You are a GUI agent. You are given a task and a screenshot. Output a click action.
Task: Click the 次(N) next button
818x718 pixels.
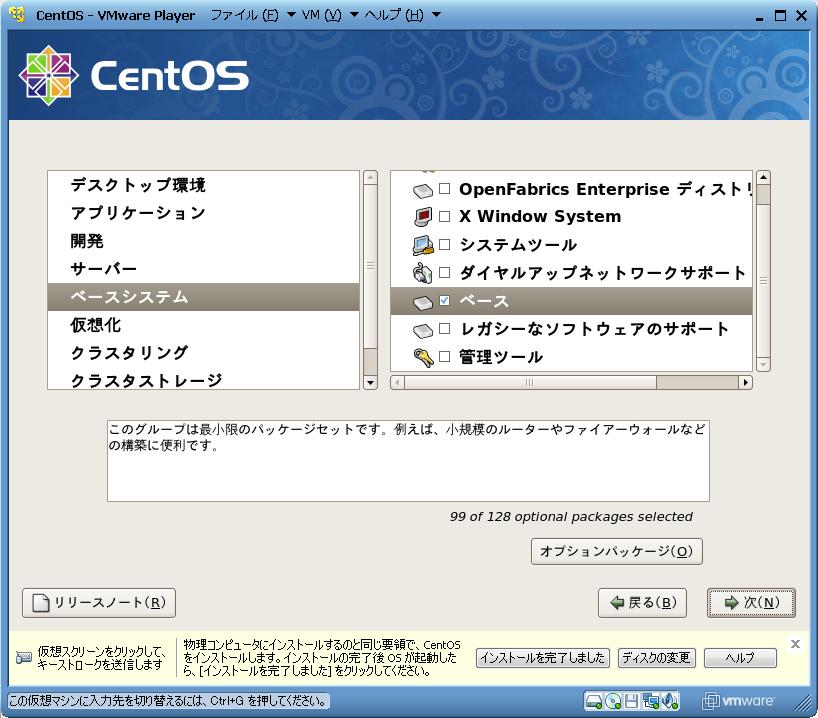click(x=751, y=603)
